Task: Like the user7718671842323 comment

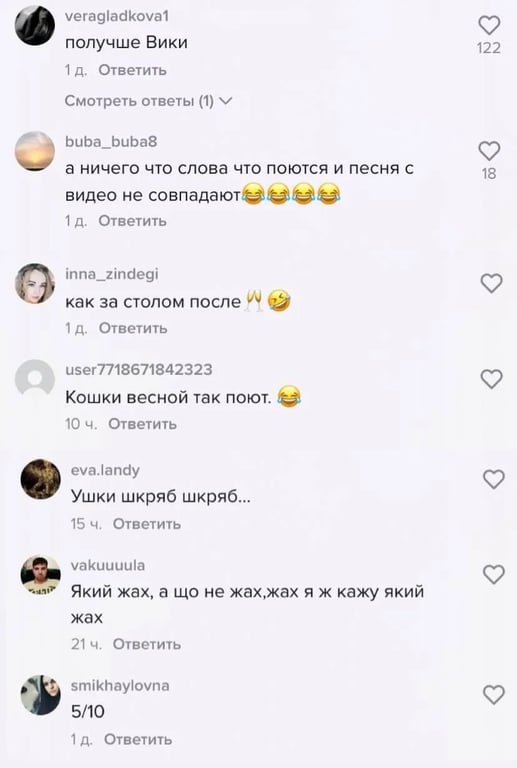Action: (x=491, y=379)
